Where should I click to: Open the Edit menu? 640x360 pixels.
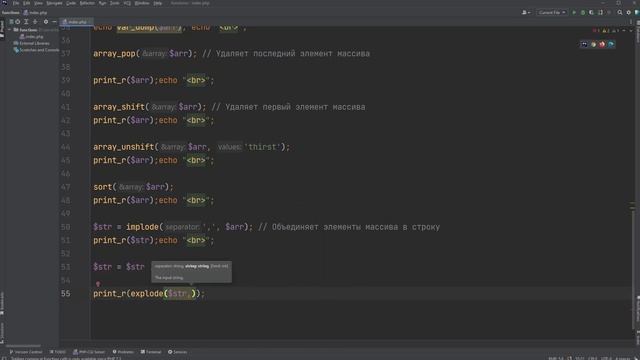[26, 3]
